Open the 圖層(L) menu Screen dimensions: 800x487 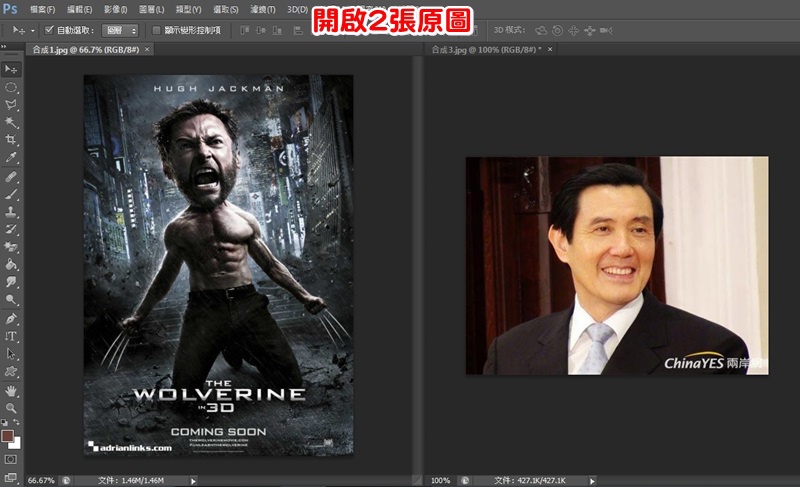click(x=152, y=10)
